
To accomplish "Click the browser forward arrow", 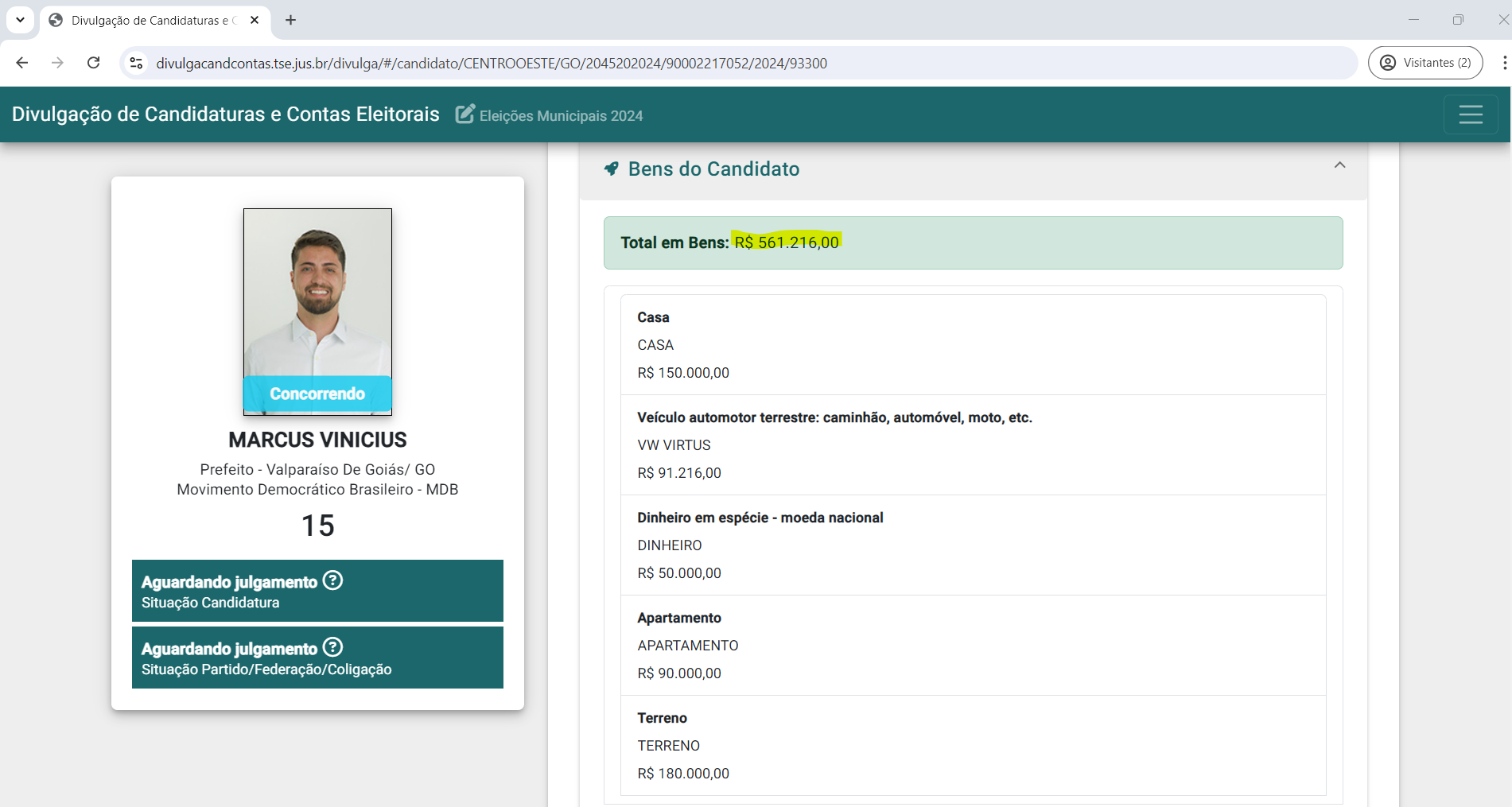I will (57, 63).
